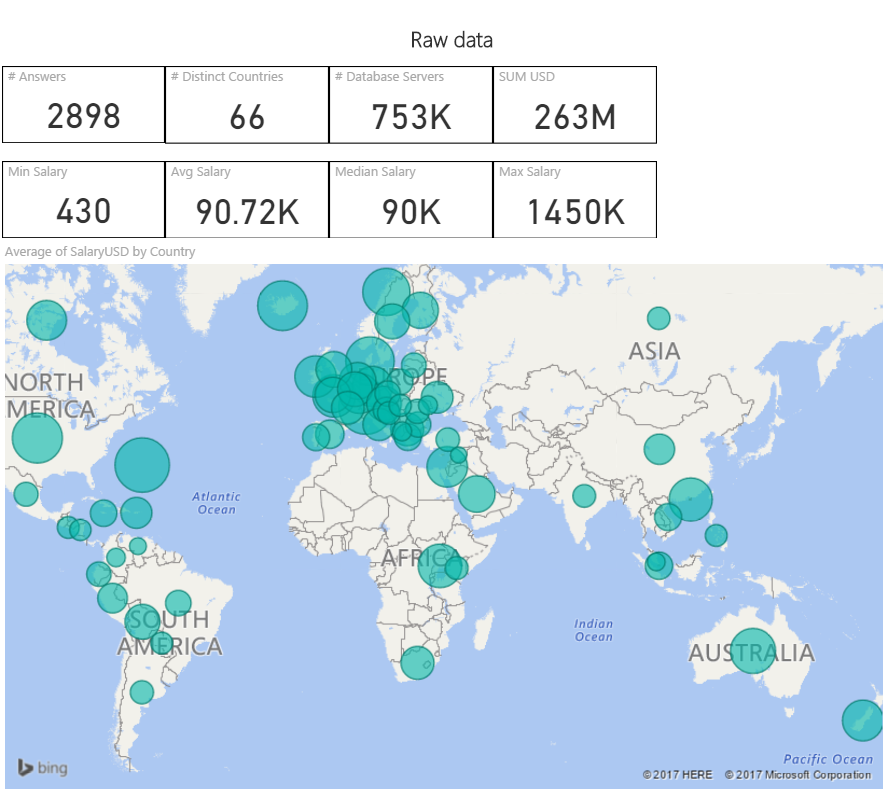Select the SUM USD 263M card
888x793 pixels.
(x=575, y=105)
